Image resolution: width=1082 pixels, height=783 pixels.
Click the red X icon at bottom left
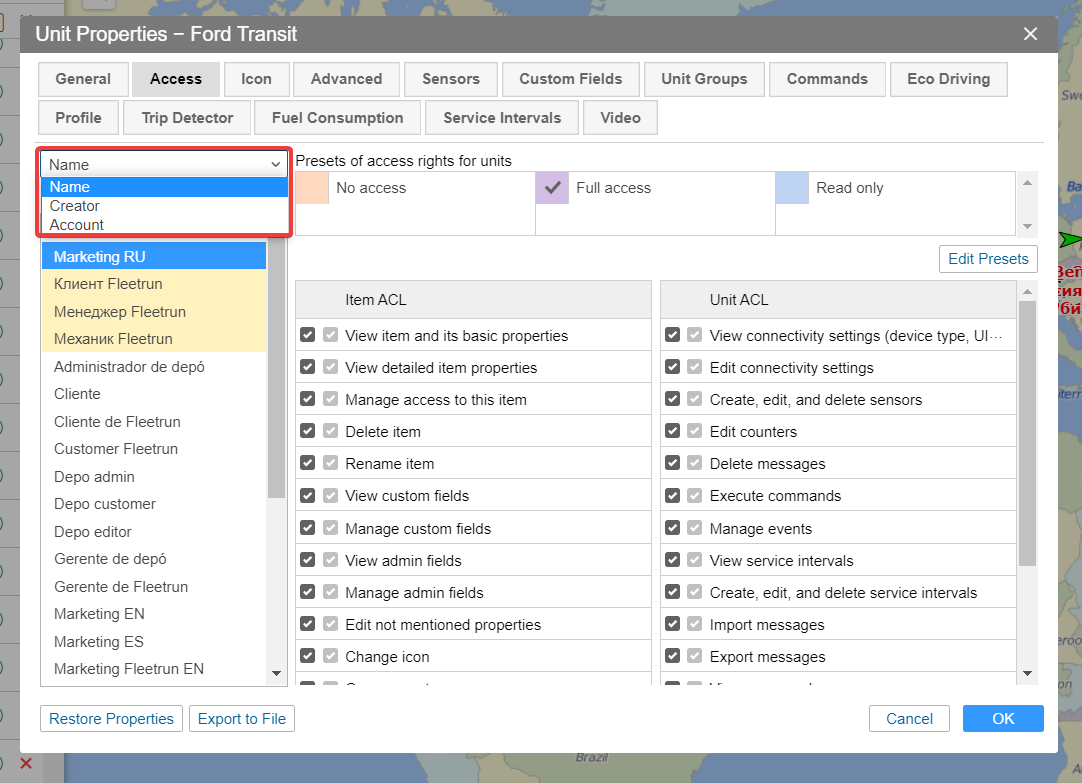pyautogui.click(x=26, y=763)
